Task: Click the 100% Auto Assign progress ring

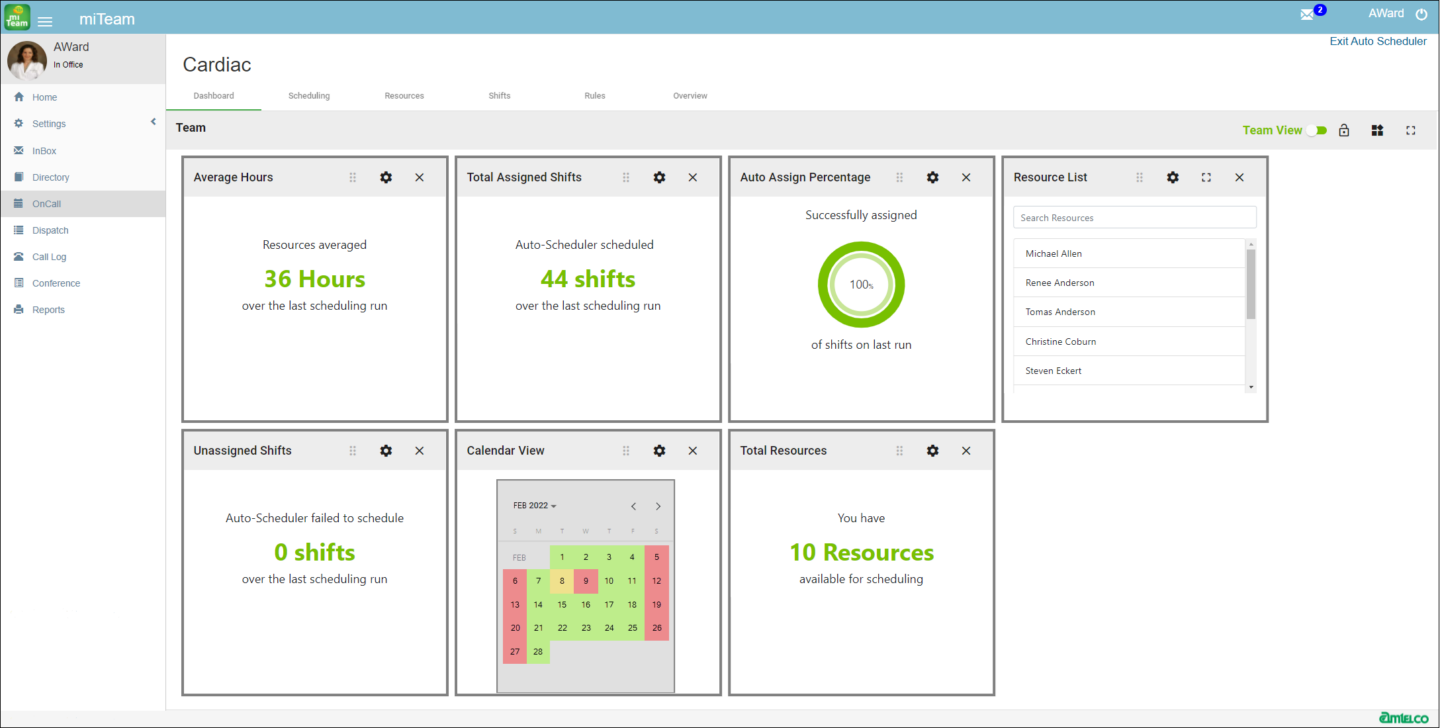Action: [861, 284]
